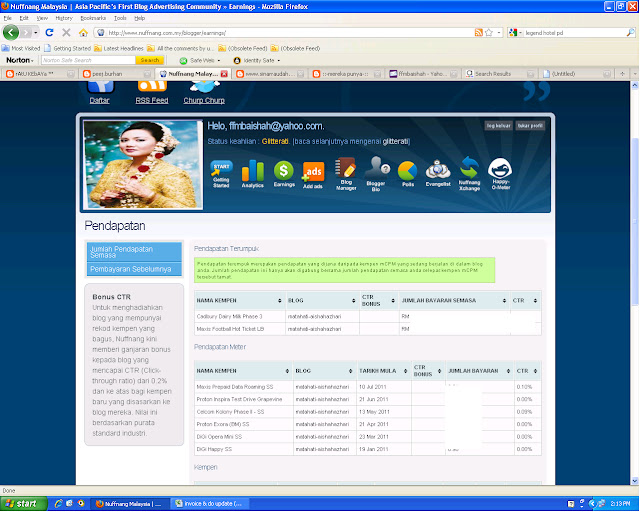Open the Blog Manager icon

coord(346,174)
